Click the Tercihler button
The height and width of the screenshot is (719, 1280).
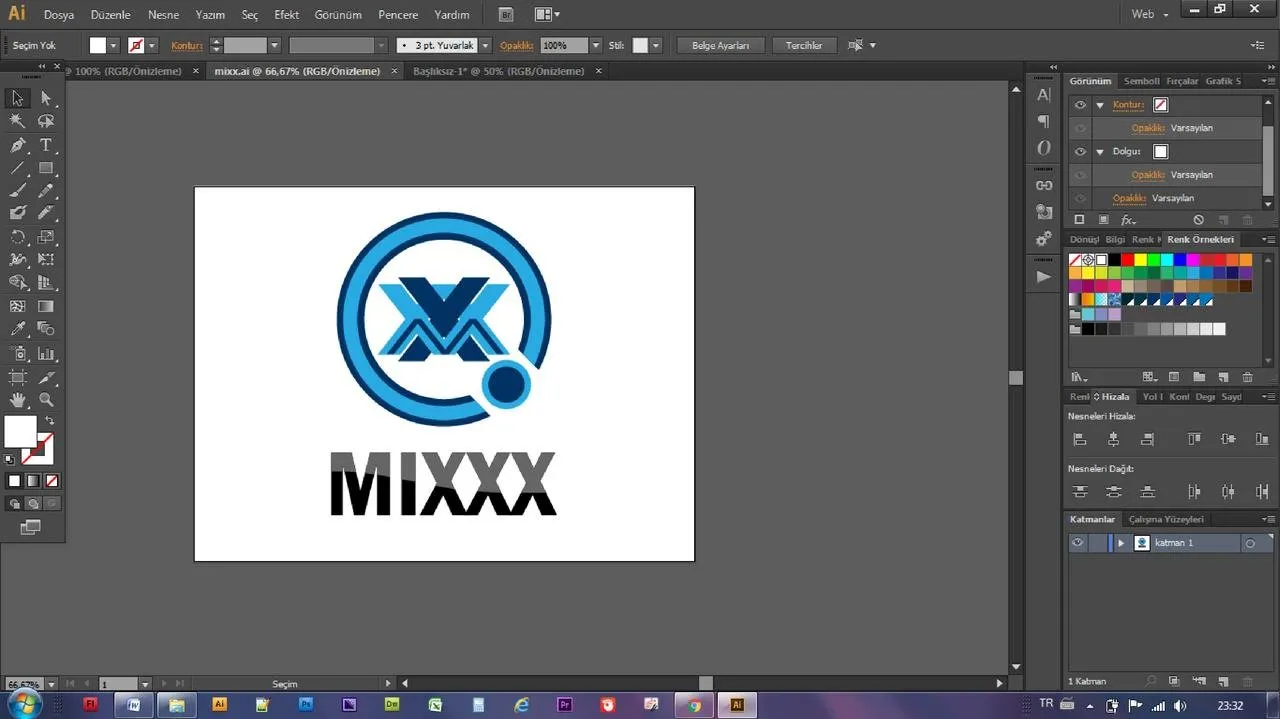804,45
